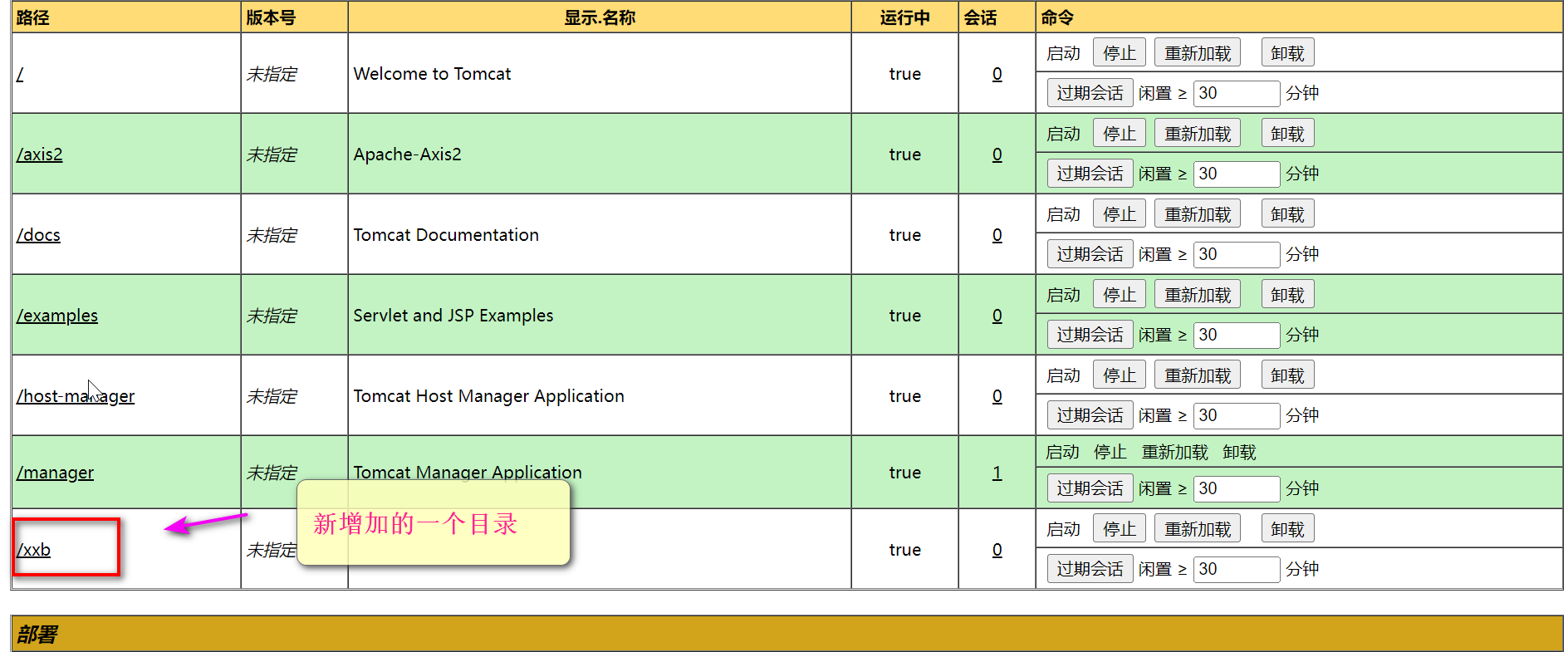Undeploy /axis2 with 卸载 button
1568x652 pixels.
[x=1286, y=134]
